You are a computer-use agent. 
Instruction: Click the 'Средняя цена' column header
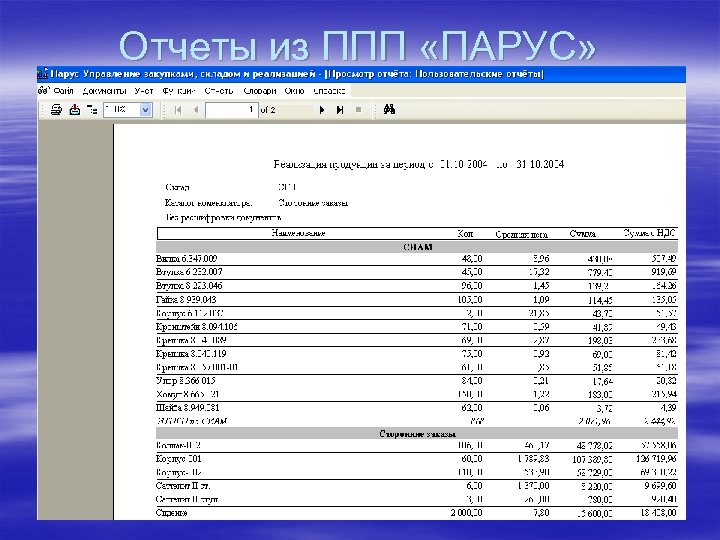coord(522,234)
